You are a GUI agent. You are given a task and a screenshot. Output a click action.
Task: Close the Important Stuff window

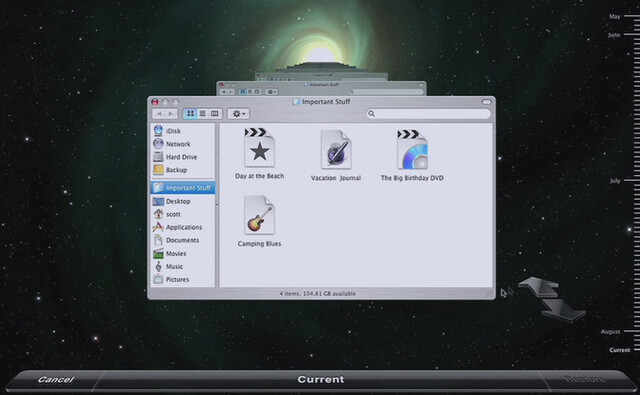(155, 102)
